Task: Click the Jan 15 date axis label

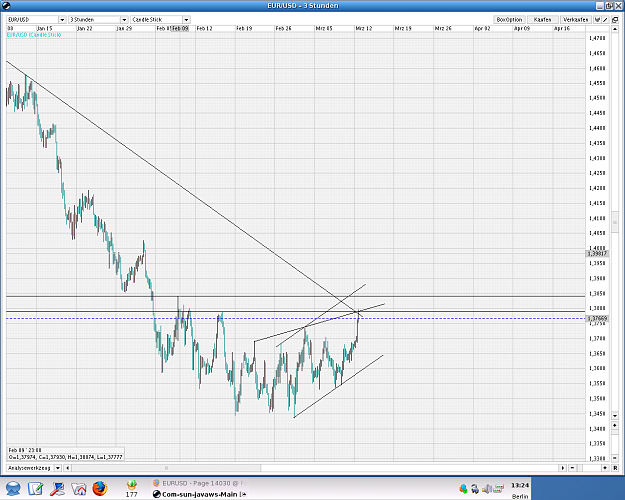Action: 45,29
